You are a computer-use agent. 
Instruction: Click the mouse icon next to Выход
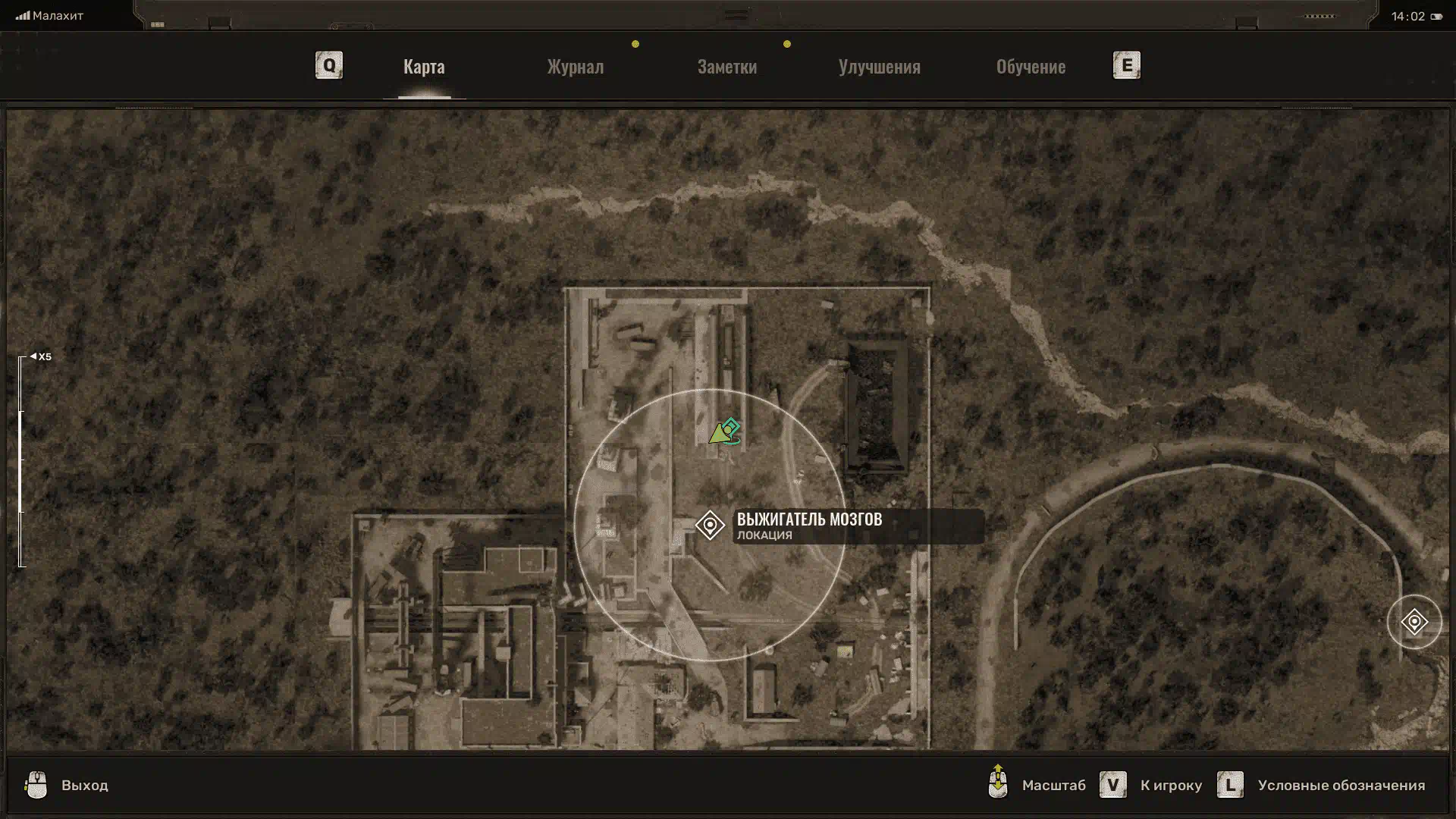36,785
